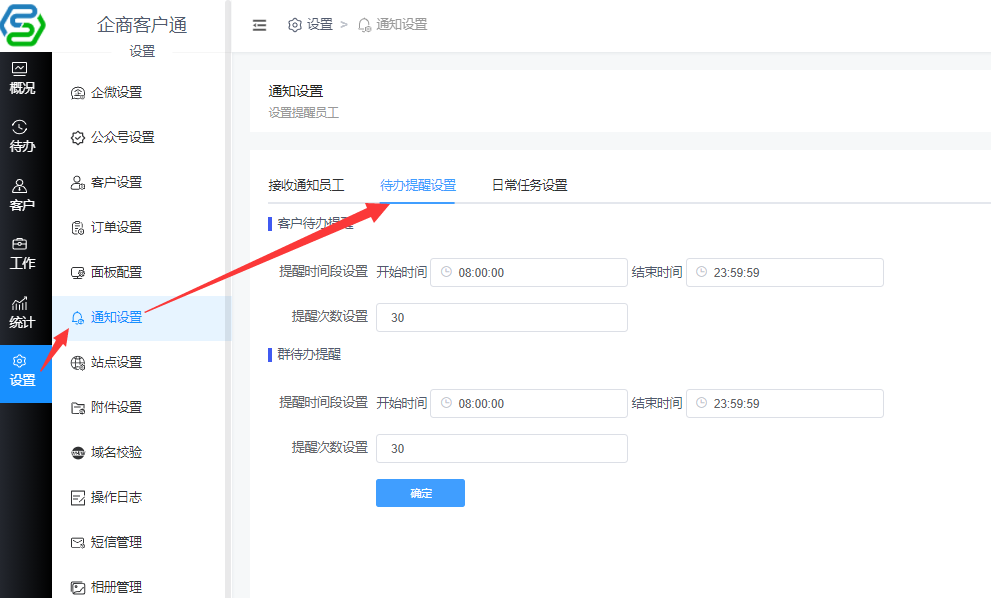This screenshot has width=991, height=598.
Task: Click the 客户设置 menu icon
Action: [x=77, y=183]
